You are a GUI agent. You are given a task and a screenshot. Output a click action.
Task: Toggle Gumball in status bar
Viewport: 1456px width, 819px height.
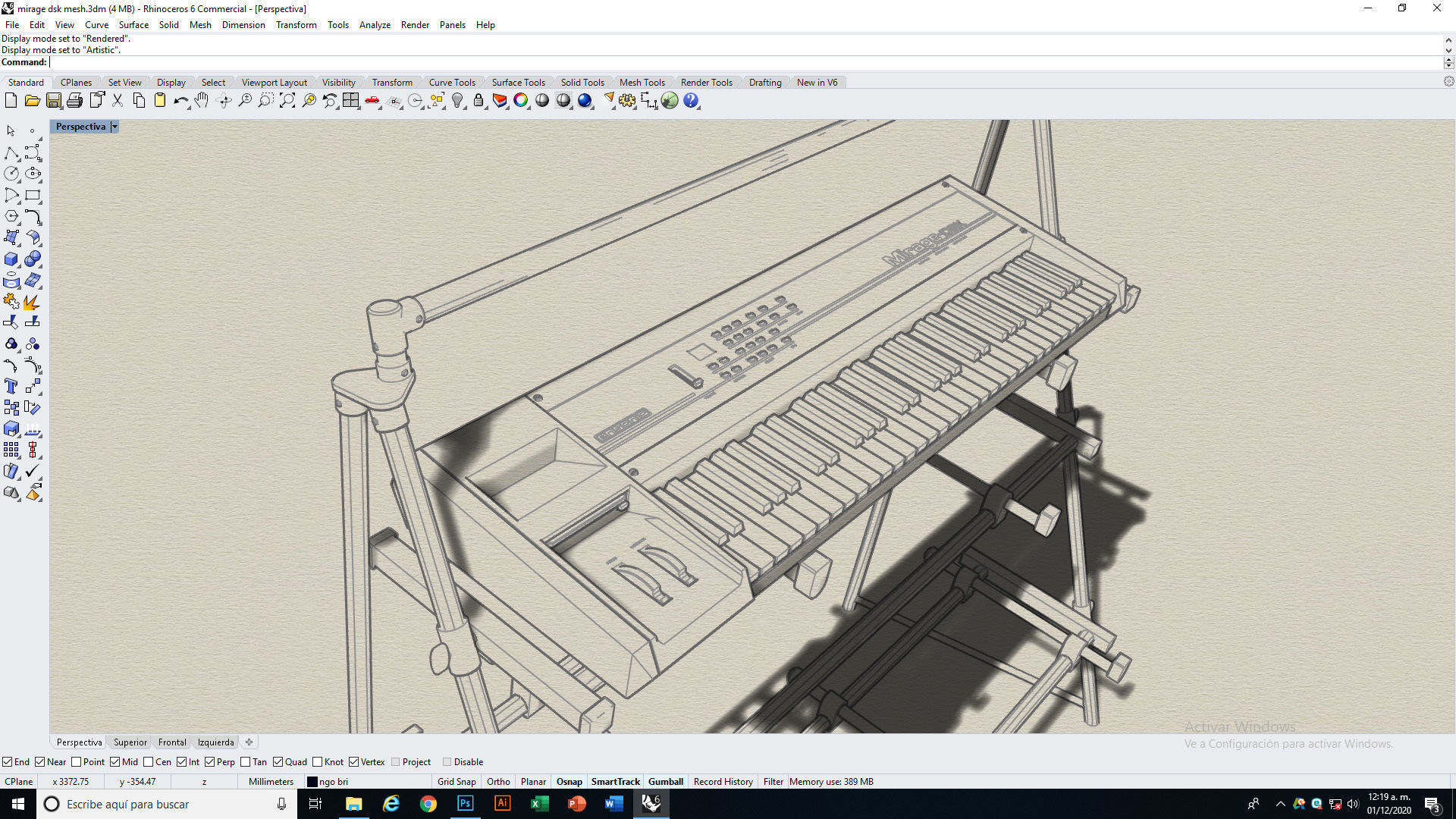[x=665, y=782]
